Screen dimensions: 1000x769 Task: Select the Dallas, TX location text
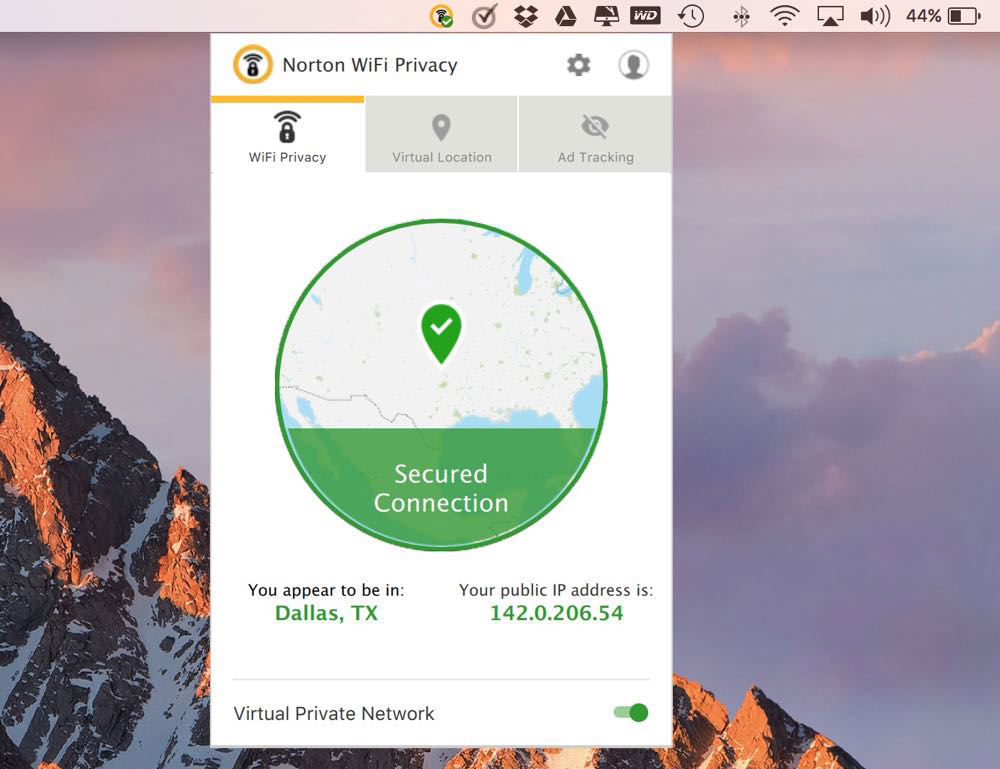[326, 613]
